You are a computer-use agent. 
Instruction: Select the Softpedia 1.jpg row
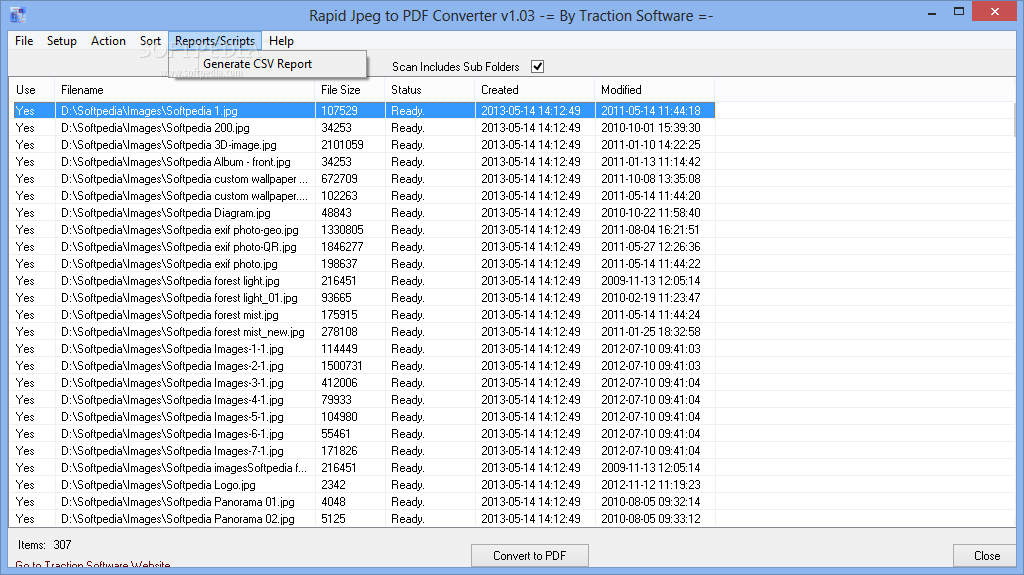pyautogui.click(x=364, y=111)
